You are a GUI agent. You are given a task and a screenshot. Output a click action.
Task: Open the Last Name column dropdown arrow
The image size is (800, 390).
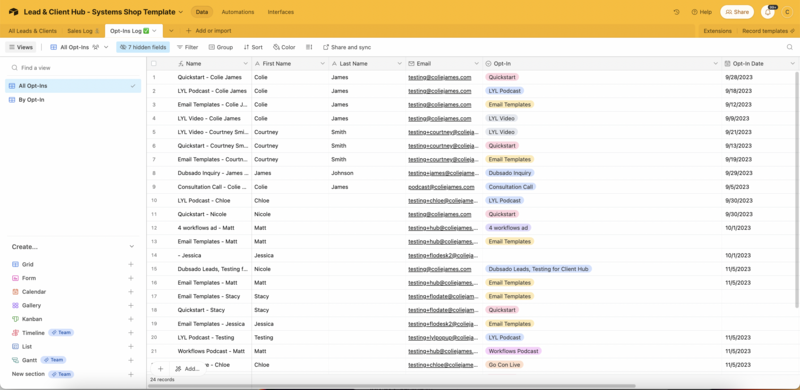[399, 64]
